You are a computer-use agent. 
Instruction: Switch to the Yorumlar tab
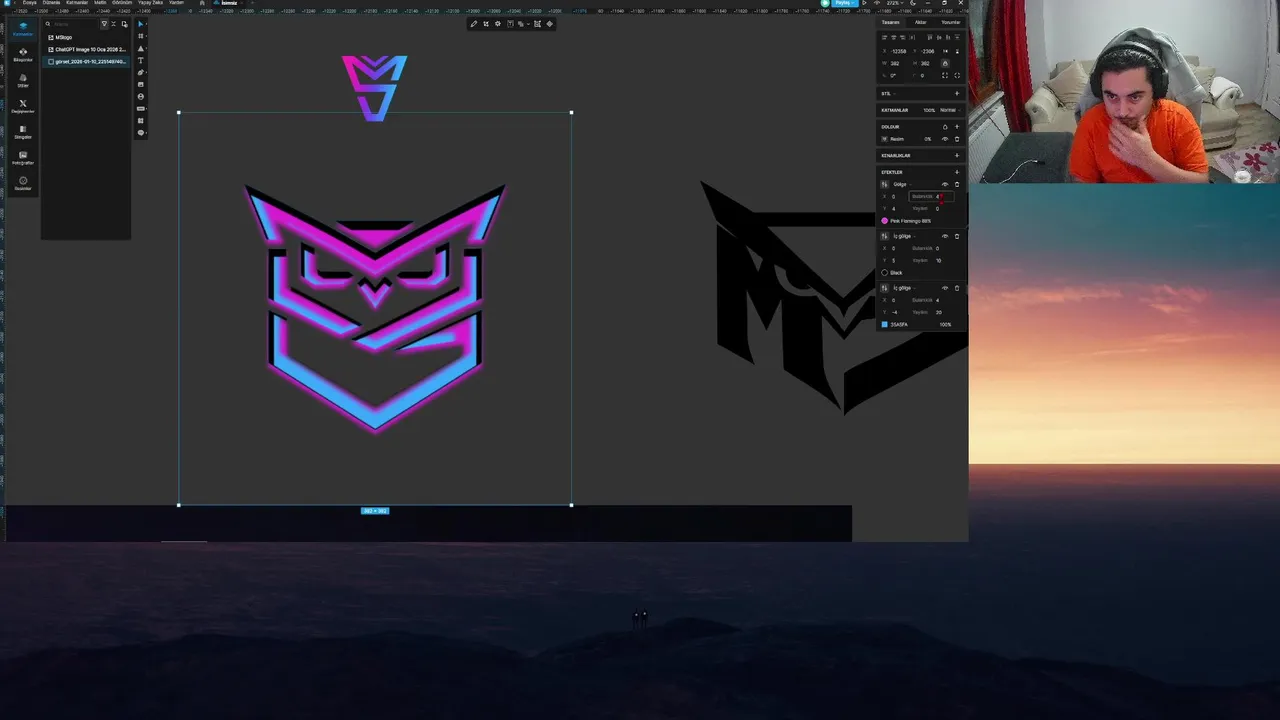point(951,22)
